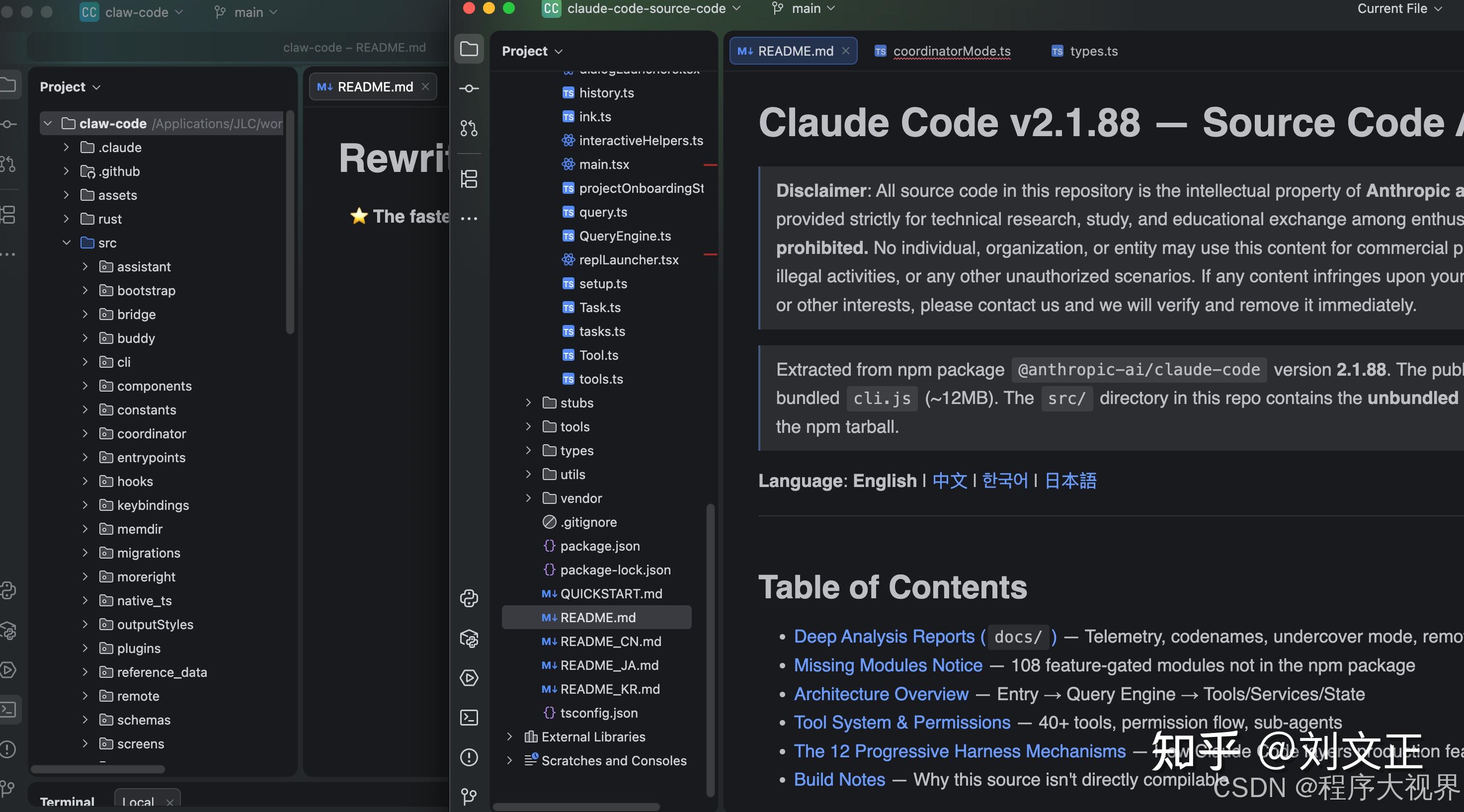Open the Project view dropdown in the claw-code window

(x=70, y=87)
